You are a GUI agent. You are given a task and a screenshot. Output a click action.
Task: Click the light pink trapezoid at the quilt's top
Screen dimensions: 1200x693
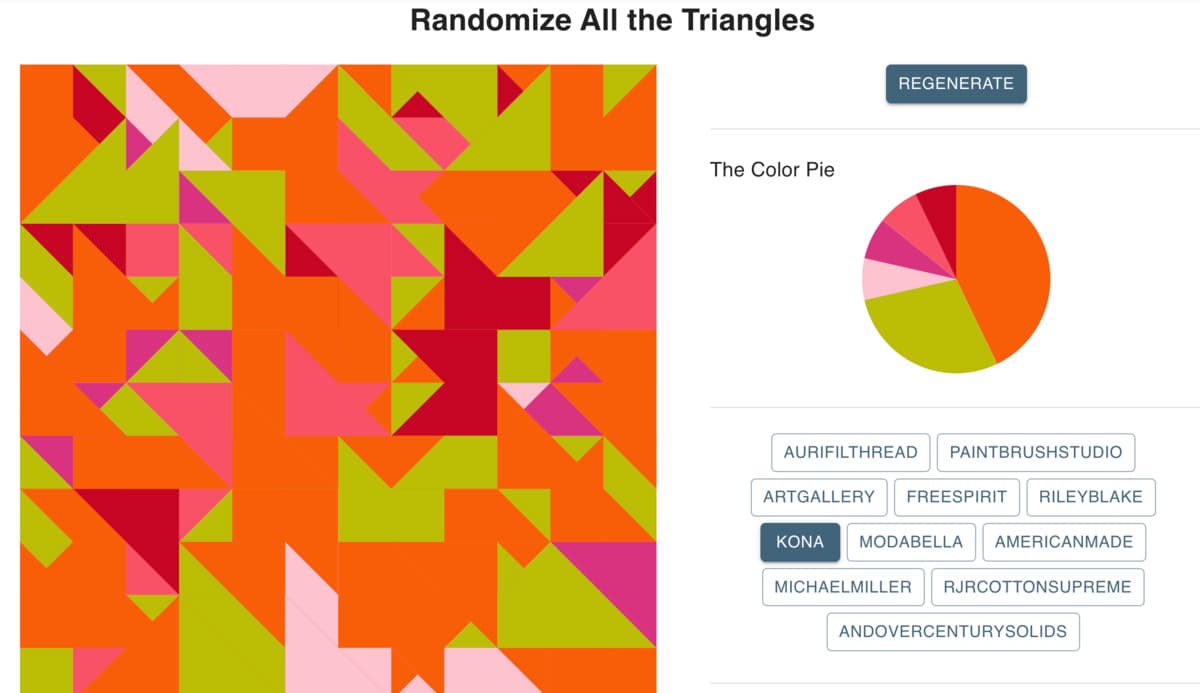(x=258, y=87)
